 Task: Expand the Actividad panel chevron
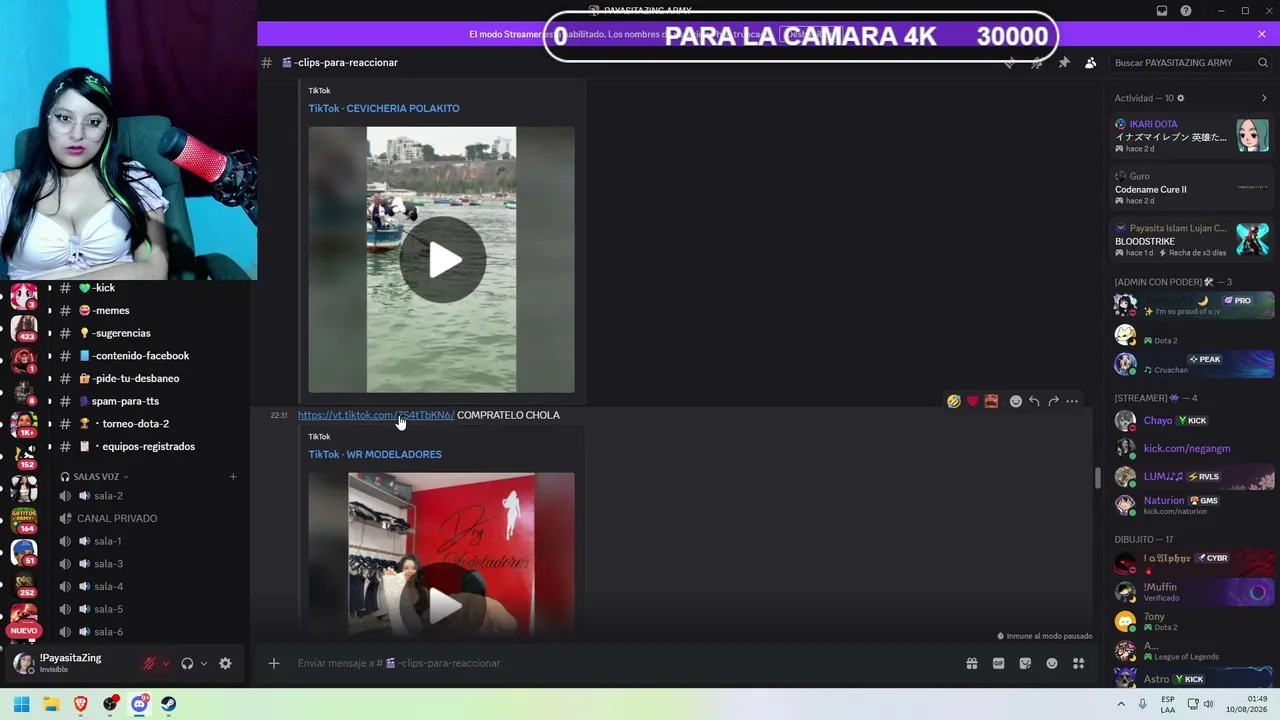(1264, 98)
